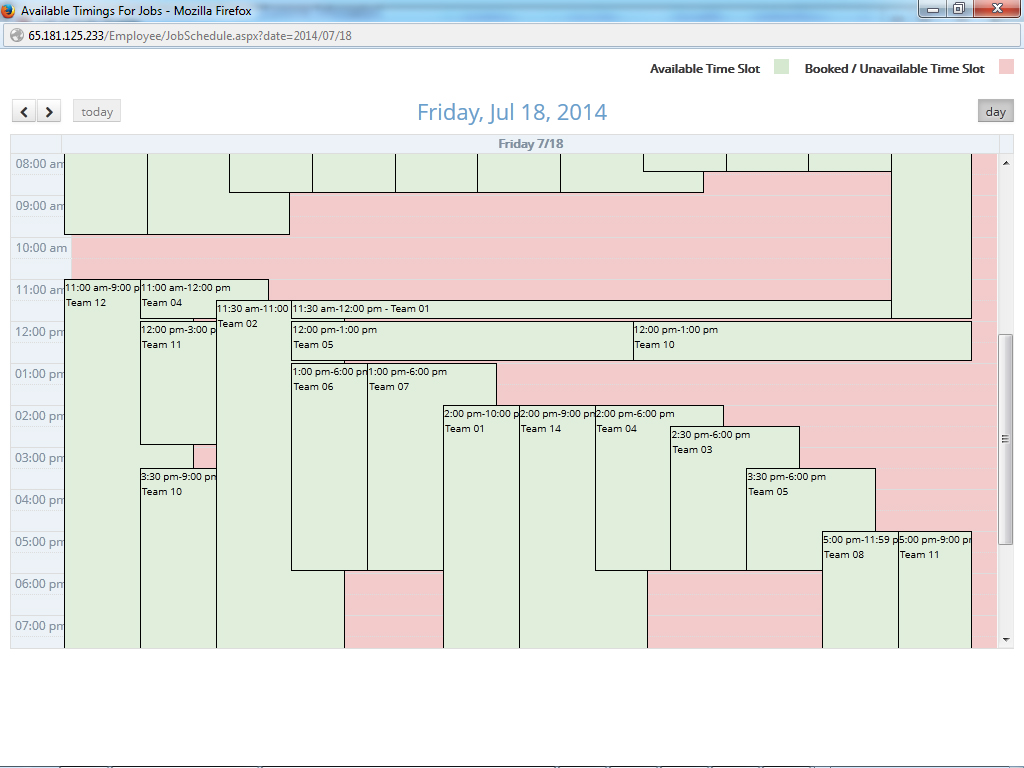
Task: Minimize the Firefox window
Action: (933, 9)
